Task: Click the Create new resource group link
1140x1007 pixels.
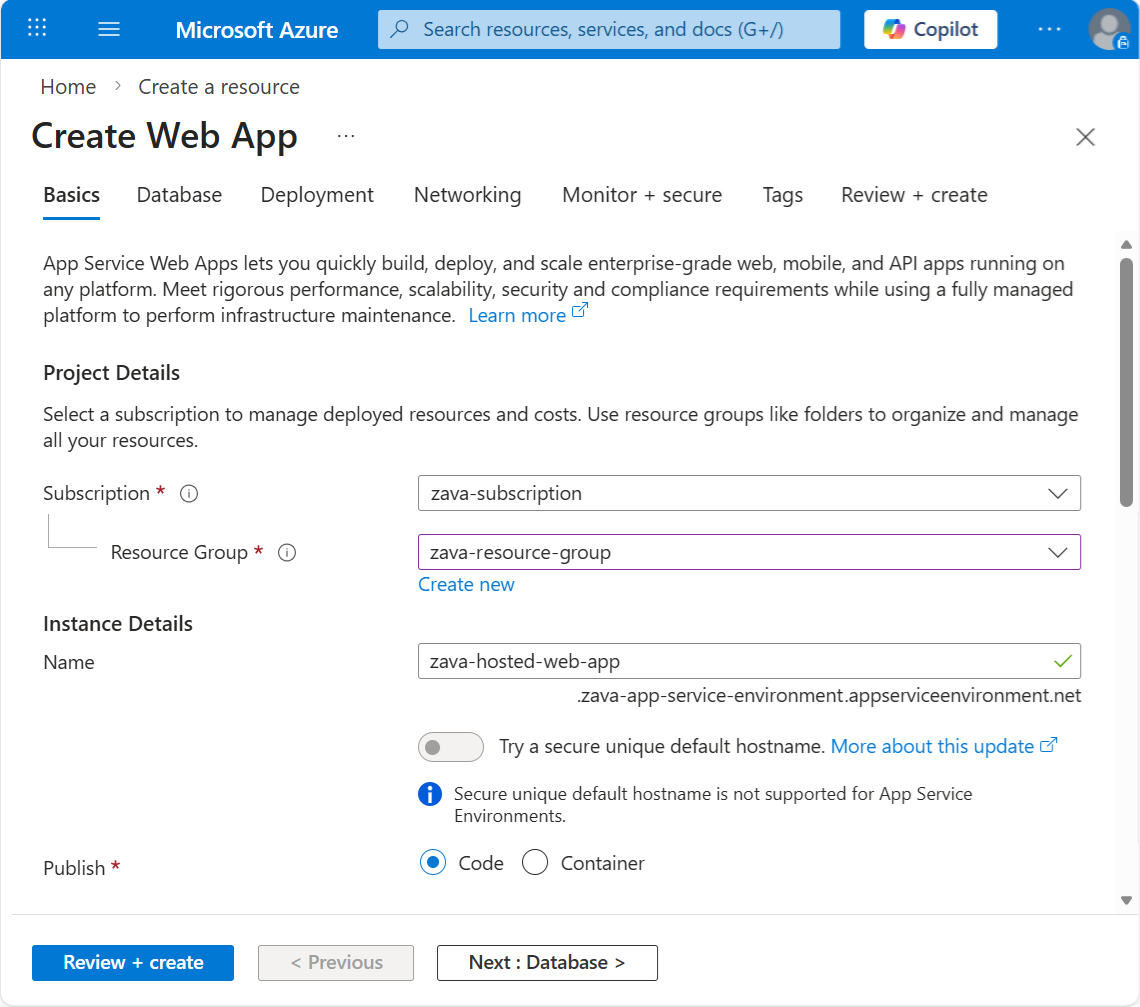Action: (x=466, y=584)
